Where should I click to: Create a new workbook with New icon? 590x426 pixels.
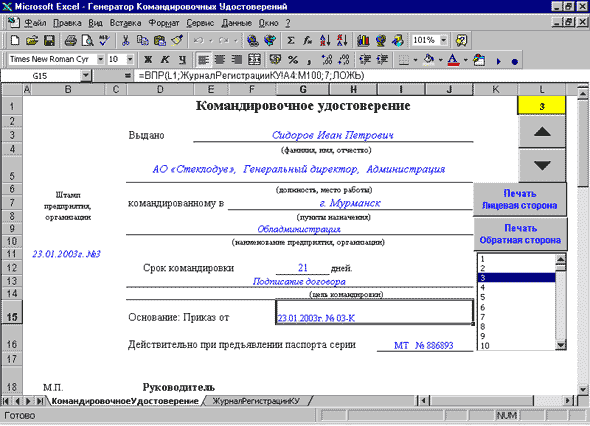(x=15, y=40)
